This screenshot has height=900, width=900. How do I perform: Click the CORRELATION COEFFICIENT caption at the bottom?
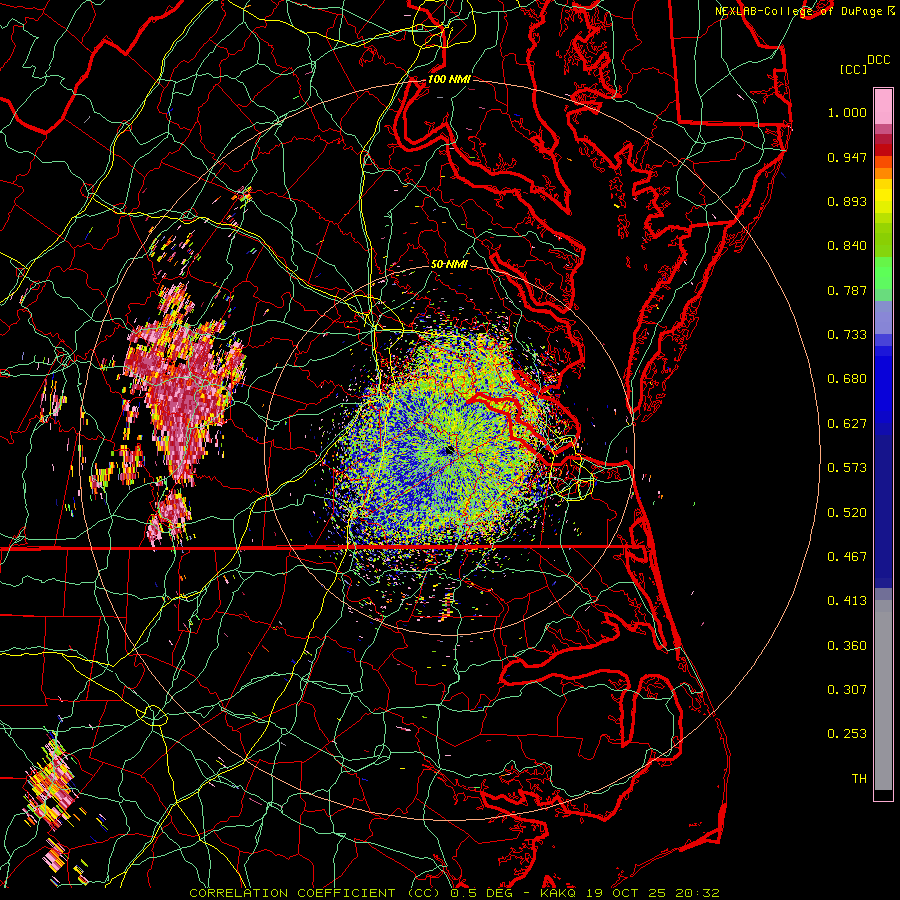454,893
